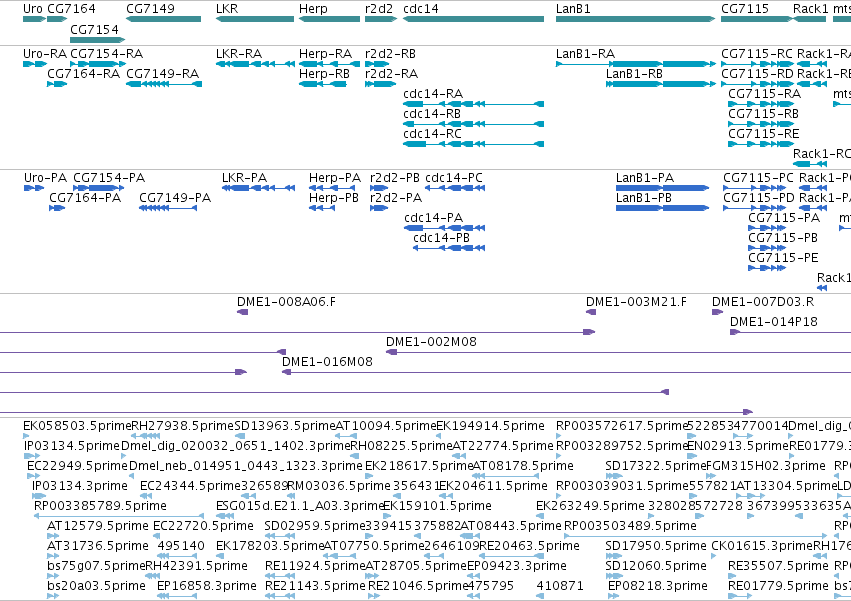Click the bs20a03.5prime EST label
This screenshot has height=601, width=851.
click(97, 586)
